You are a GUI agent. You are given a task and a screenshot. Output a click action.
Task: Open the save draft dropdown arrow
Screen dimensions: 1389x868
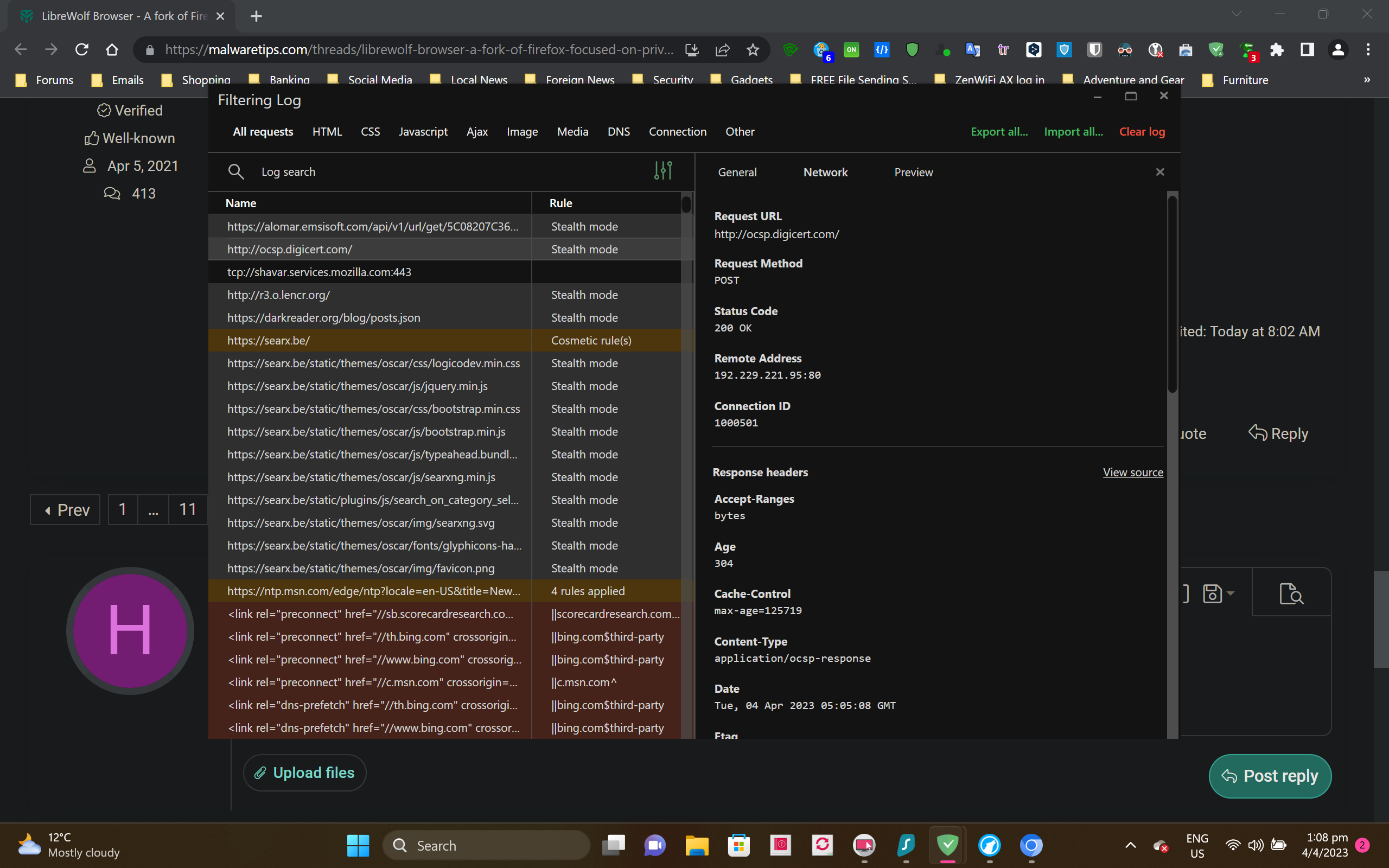tap(1230, 593)
